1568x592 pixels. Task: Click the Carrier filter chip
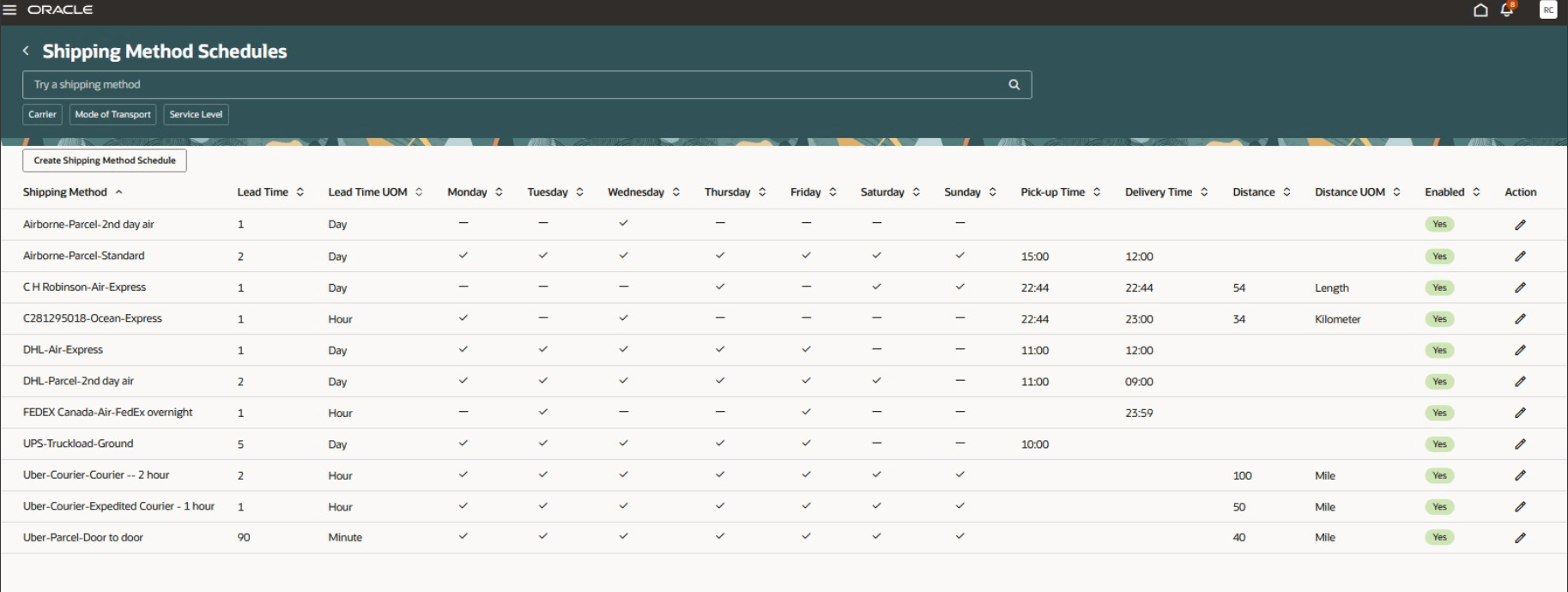coord(42,114)
